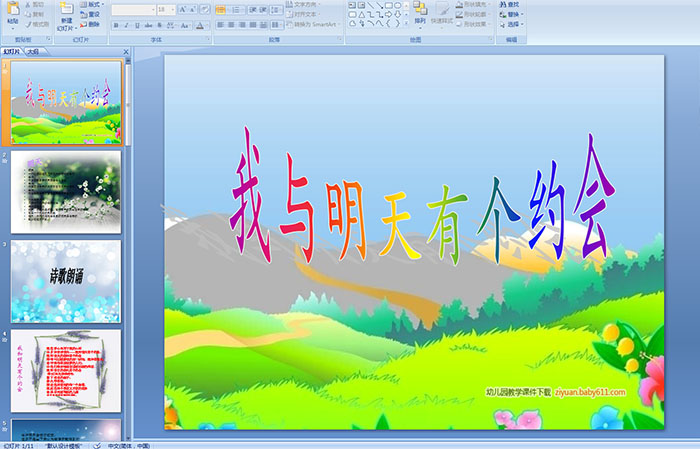Screen dimensions: 700x449
Task: Select the Format Painter (格式刷) tool
Action: [37, 24]
